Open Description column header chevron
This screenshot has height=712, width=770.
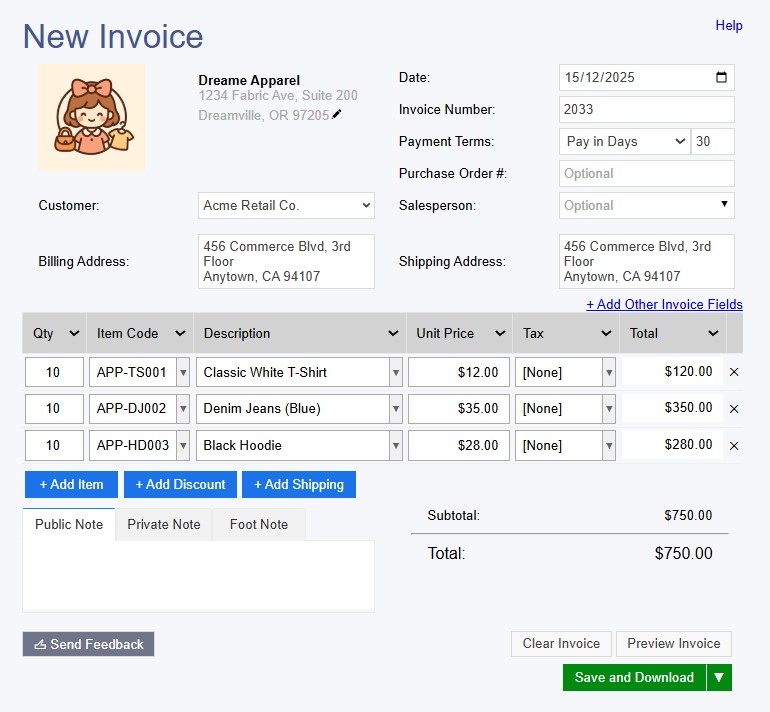point(393,333)
